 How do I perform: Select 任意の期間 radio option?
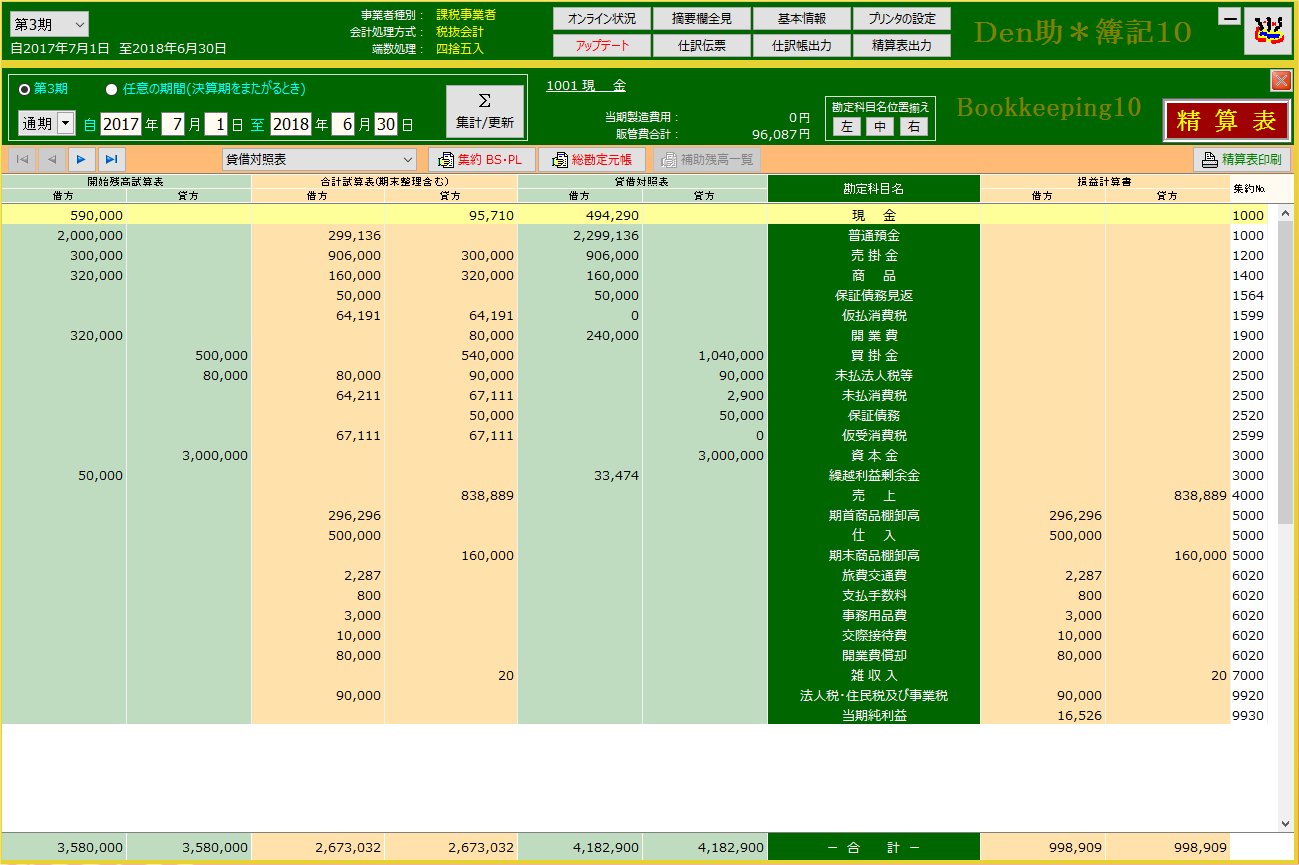(x=111, y=88)
